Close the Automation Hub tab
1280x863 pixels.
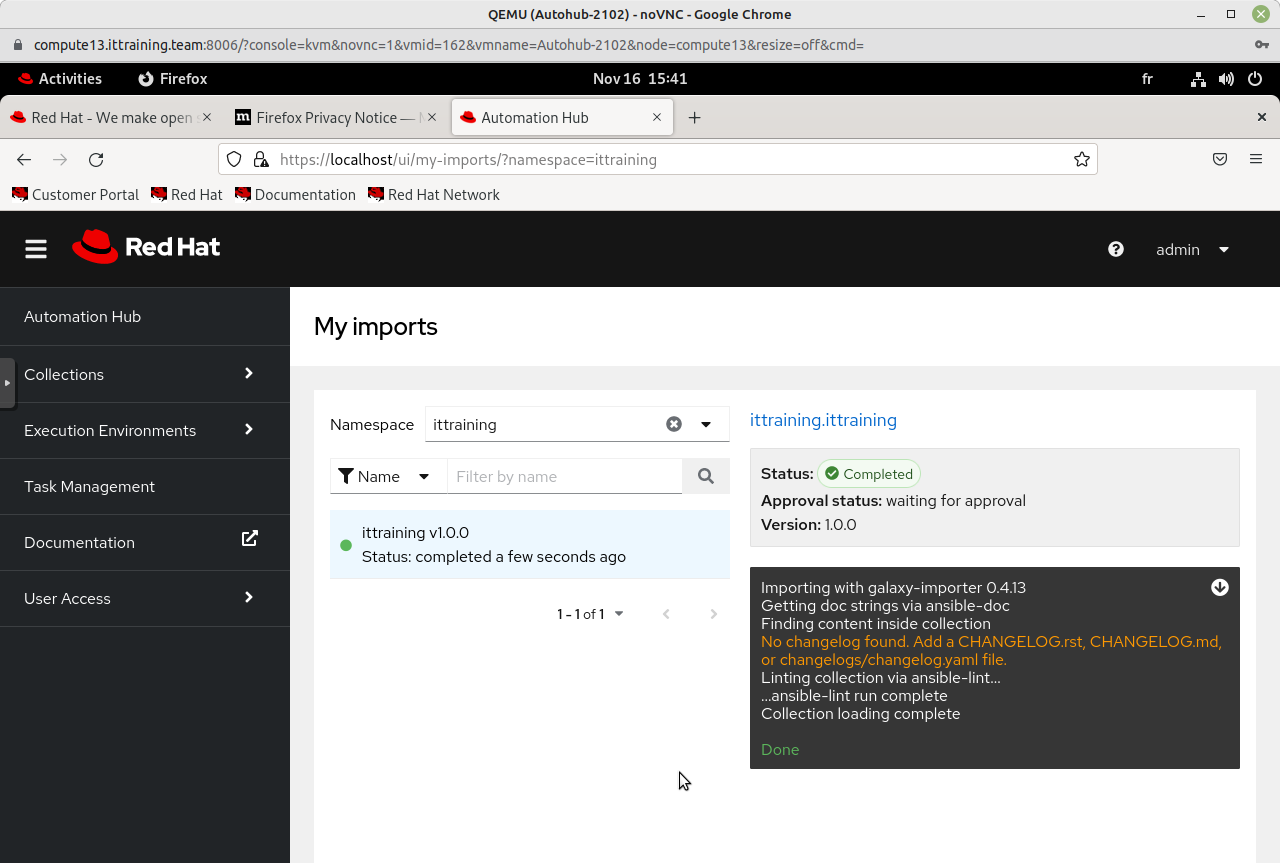(x=657, y=117)
